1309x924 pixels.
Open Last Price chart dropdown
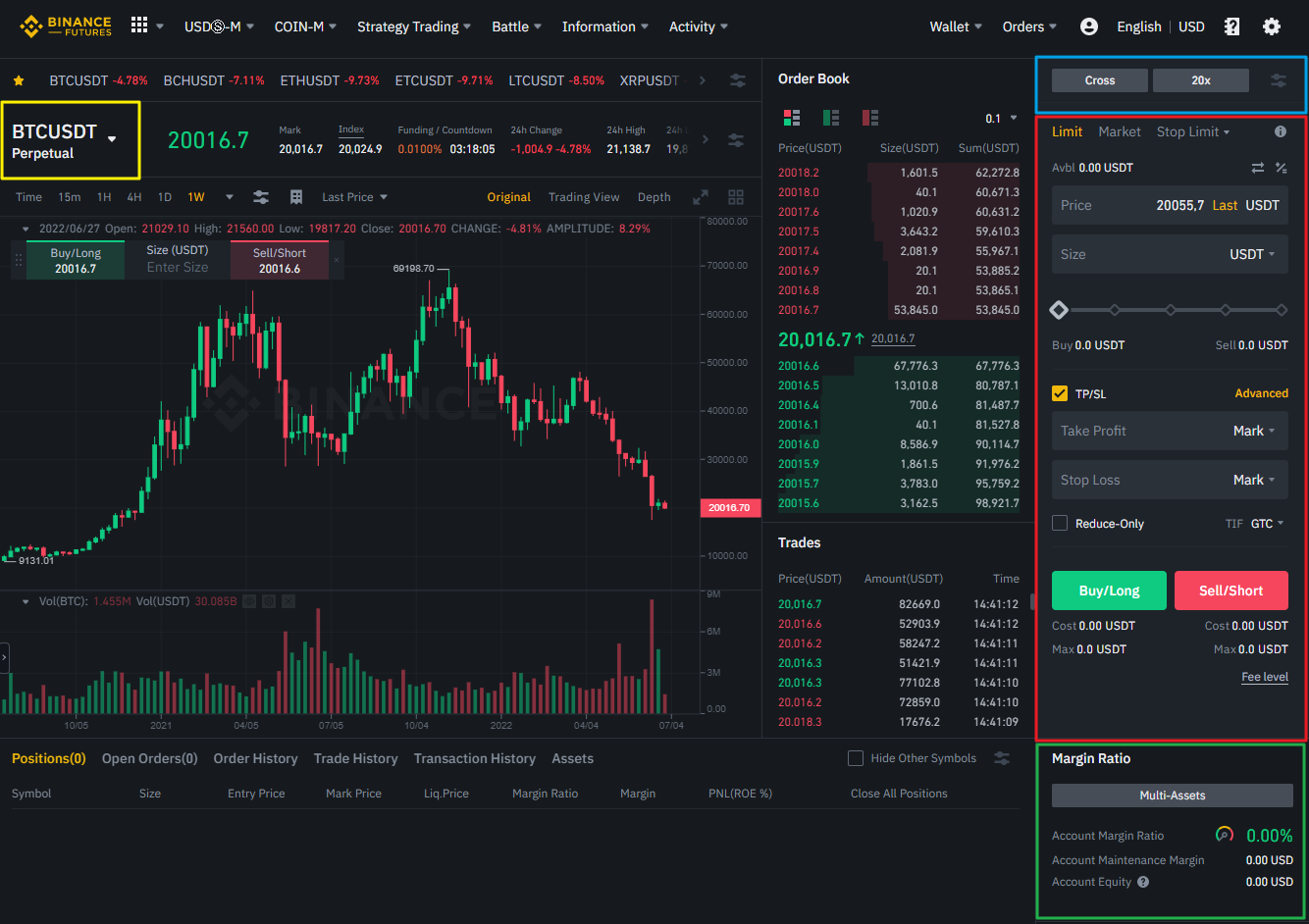pyautogui.click(x=354, y=197)
